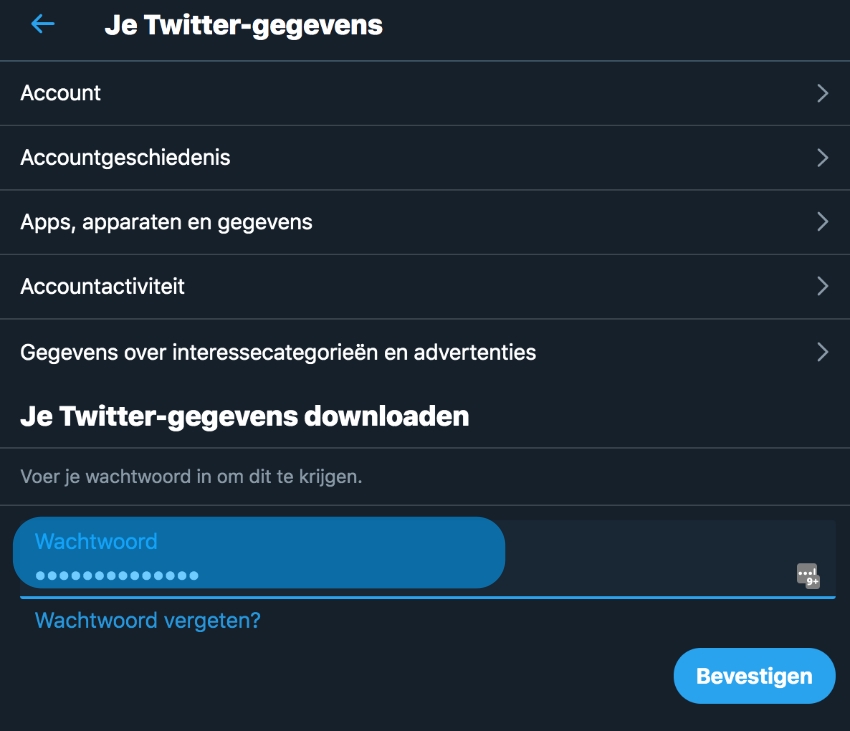Screen dimensions: 850x731
Task: Click the back arrow icon
Action: pyautogui.click(x=42, y=24)
